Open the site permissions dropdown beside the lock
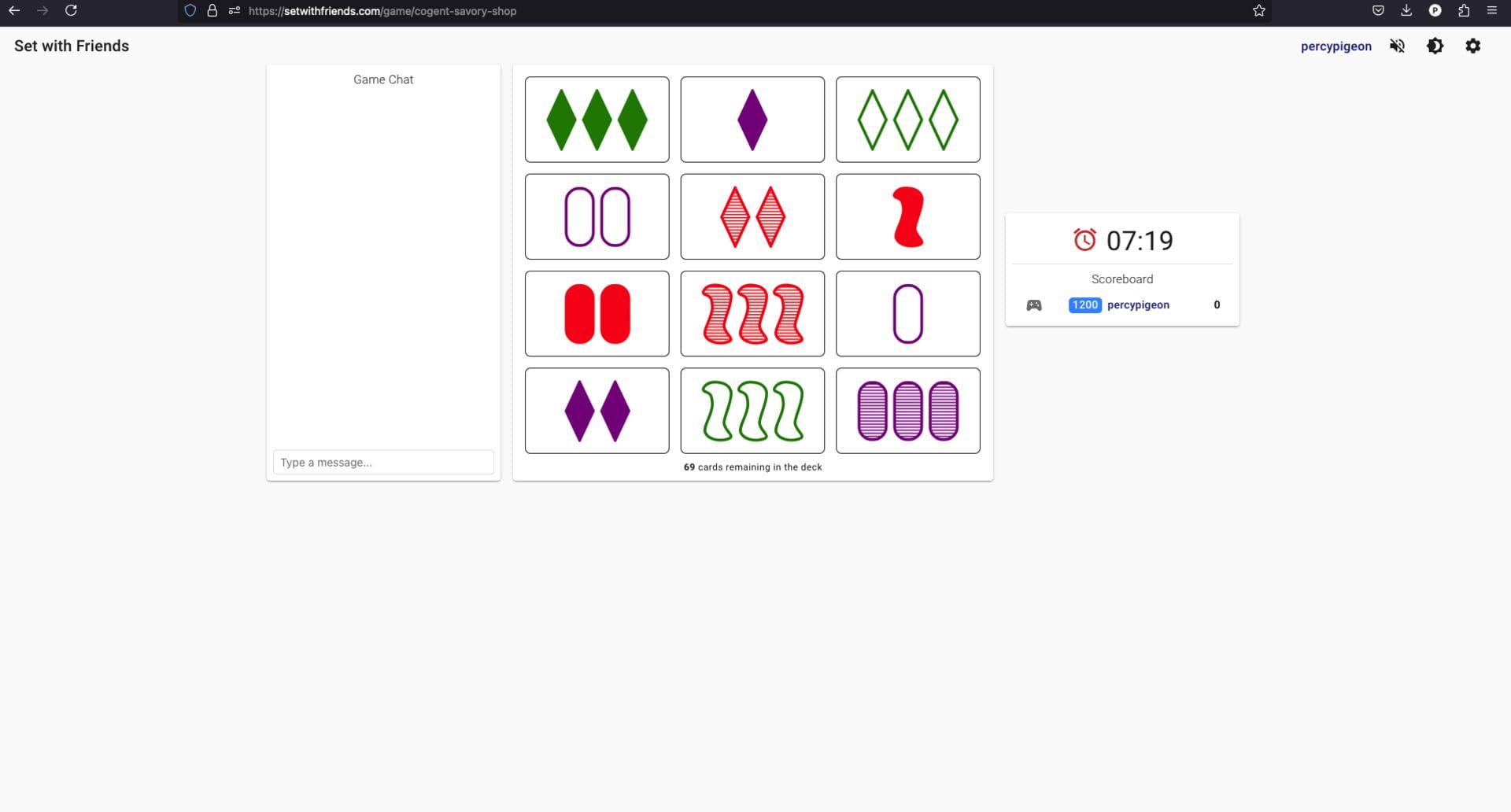1511x812 pixels. coord(234,11)
